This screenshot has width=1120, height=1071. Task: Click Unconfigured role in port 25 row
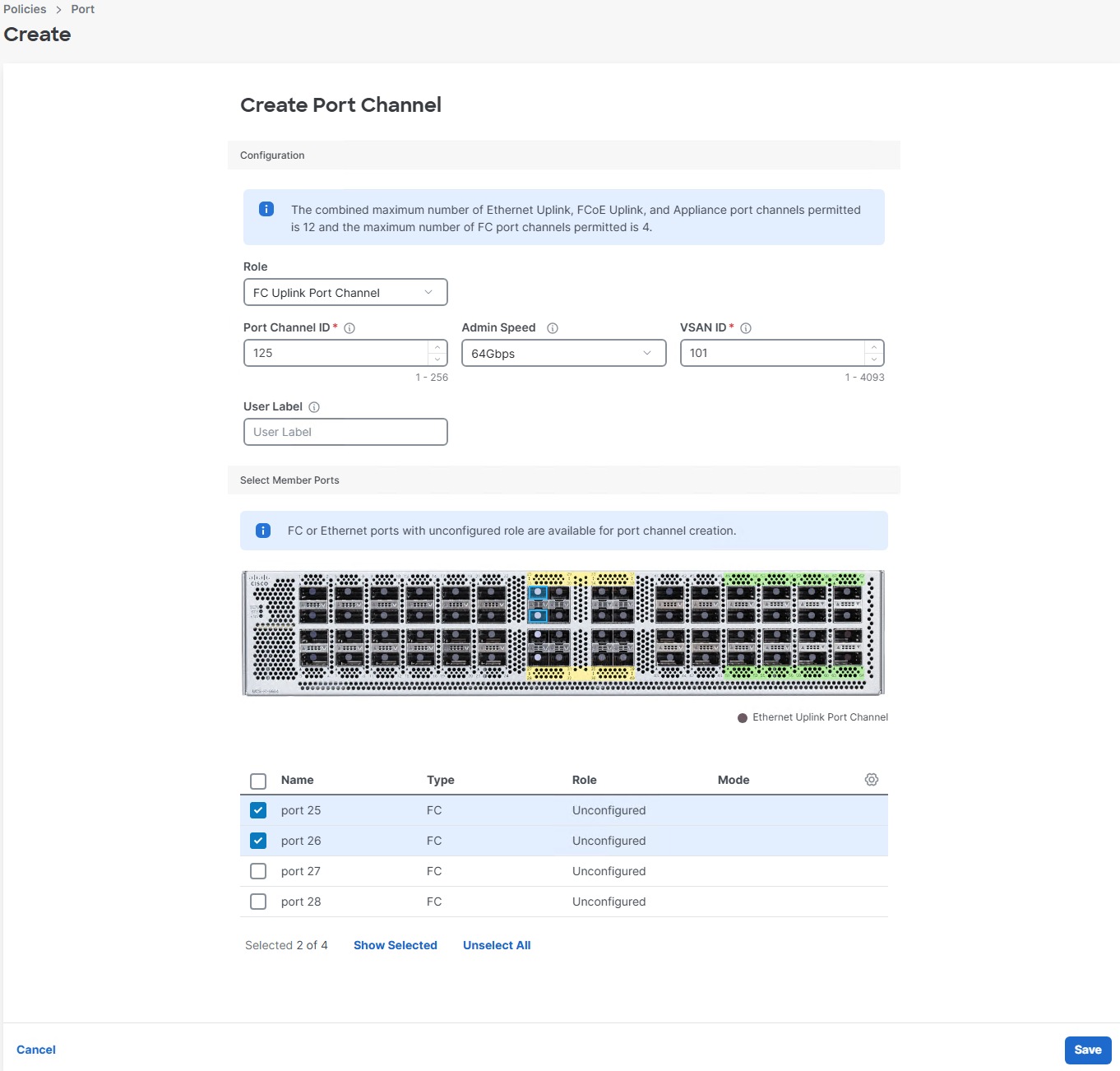tap(609, 810)
